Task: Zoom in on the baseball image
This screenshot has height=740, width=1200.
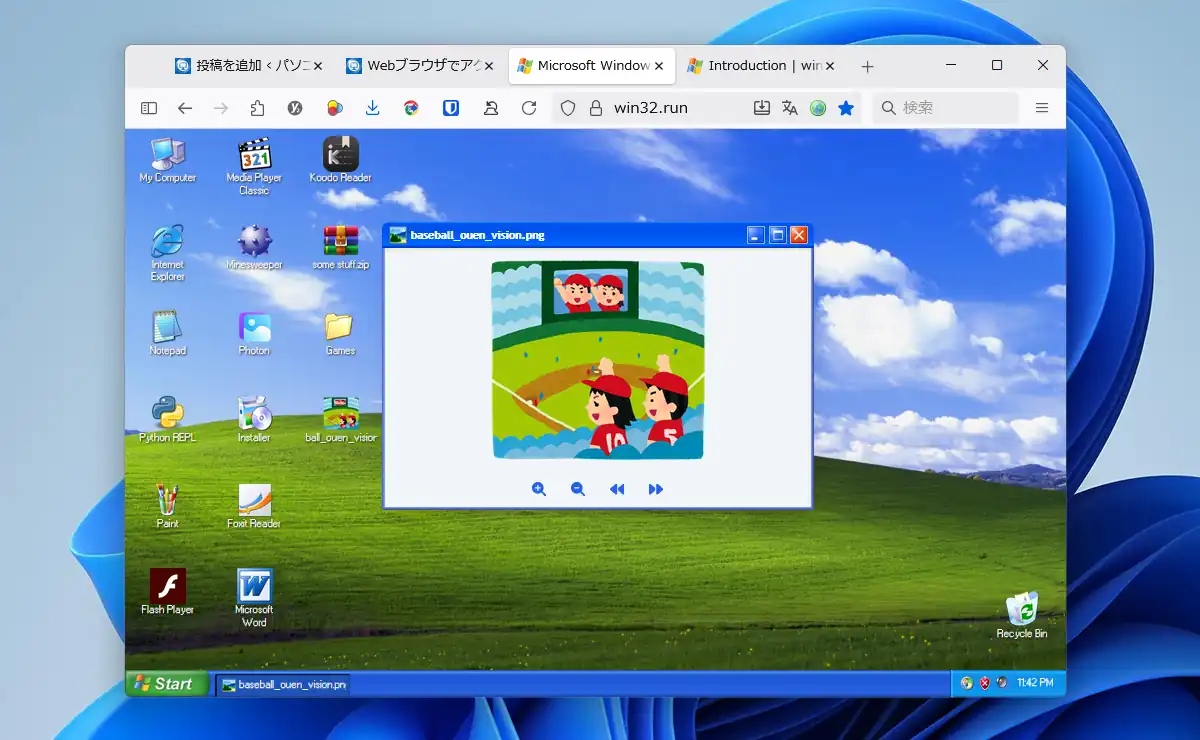Action: (539, 489)
